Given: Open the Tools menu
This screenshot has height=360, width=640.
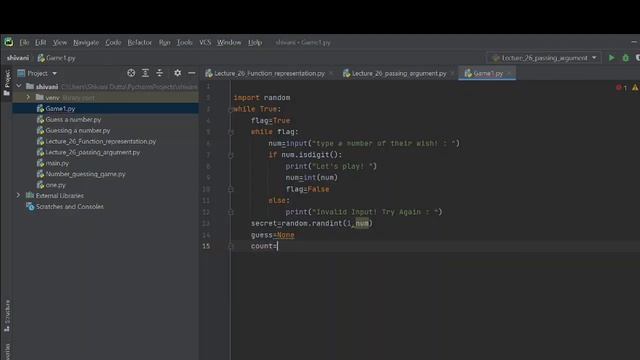Looking at the screenshot, I should [184, 42].
